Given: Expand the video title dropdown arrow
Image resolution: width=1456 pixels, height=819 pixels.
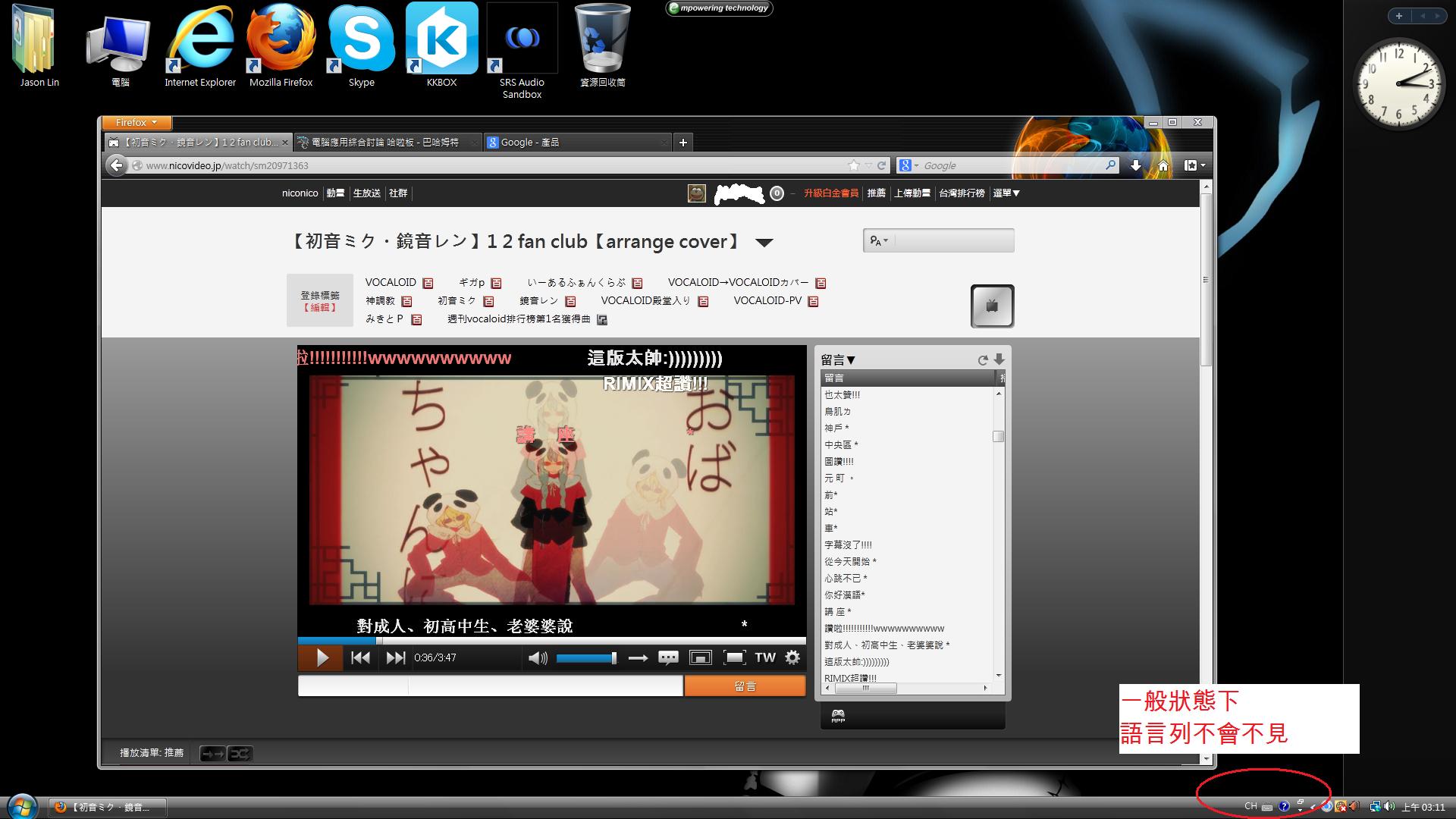Looking at the screenshot, I should [764, 243].
